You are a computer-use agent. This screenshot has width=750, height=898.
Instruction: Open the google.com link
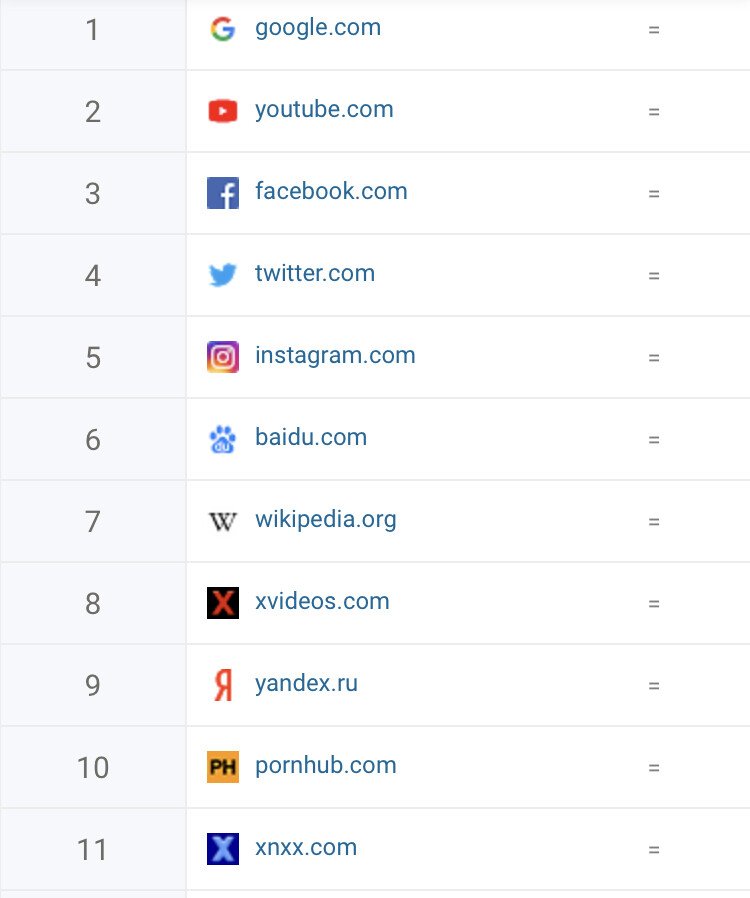(x=318, y=28)
